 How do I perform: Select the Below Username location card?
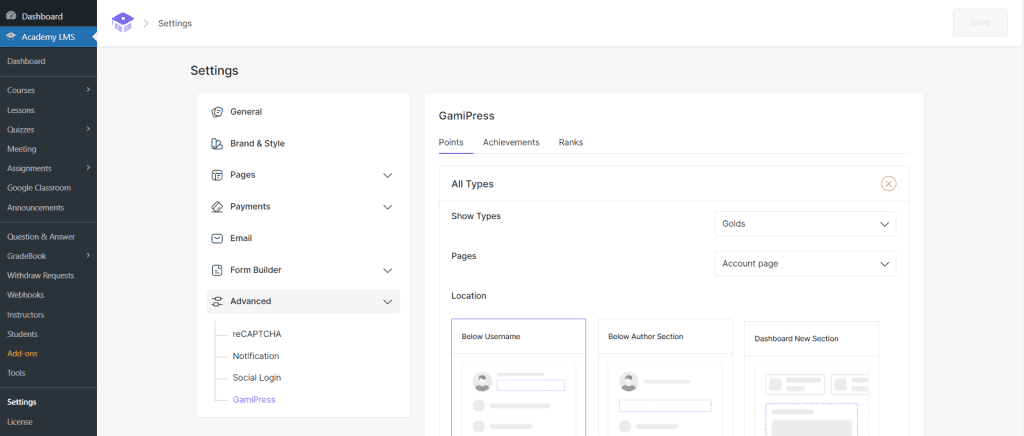519,377
